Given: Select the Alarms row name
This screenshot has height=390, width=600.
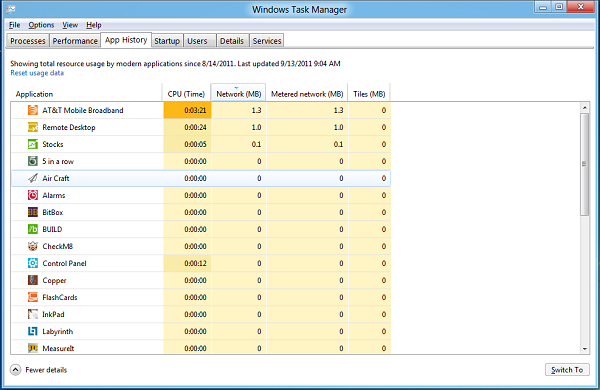Looking at the screenshot, I should pyautogui.click(x=54, y=195).
